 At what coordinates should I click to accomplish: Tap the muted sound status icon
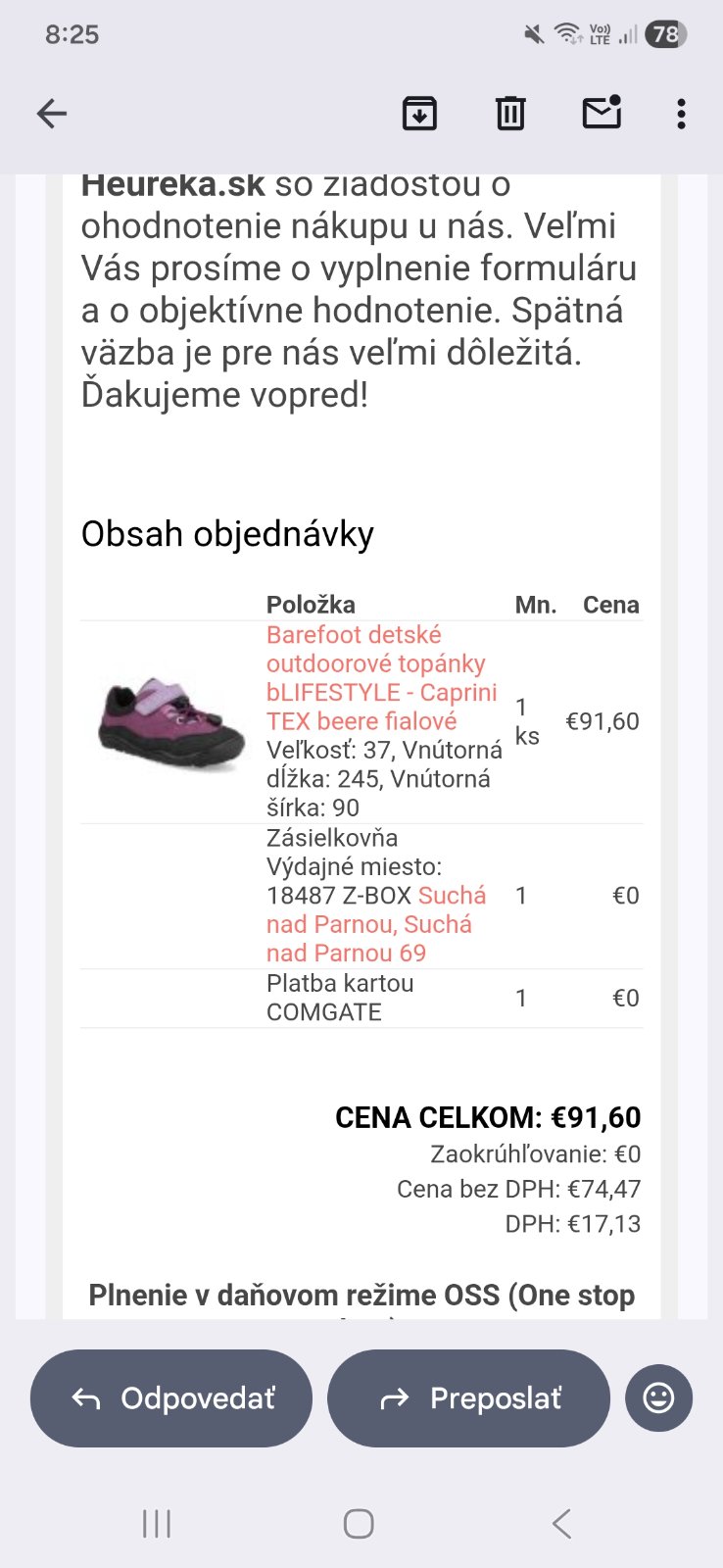(x=534, y=35)
